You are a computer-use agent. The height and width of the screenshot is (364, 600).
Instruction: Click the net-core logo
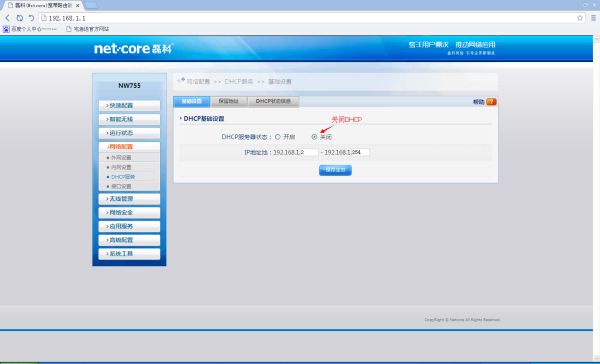134,49
